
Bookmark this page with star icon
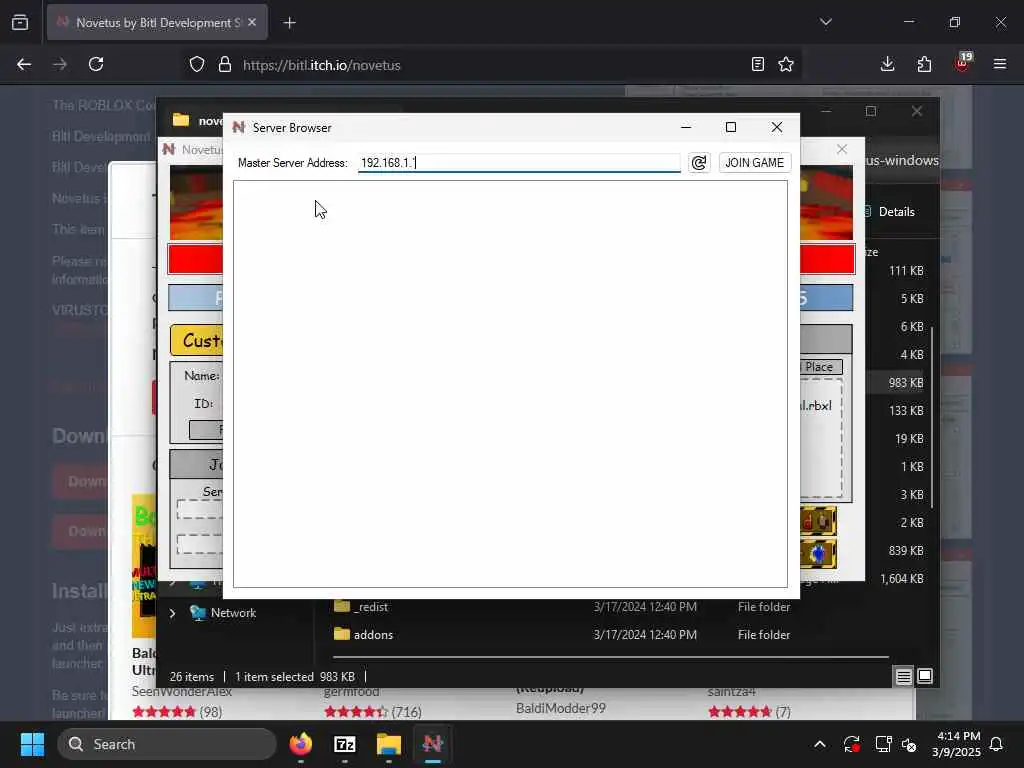[786, 64]
